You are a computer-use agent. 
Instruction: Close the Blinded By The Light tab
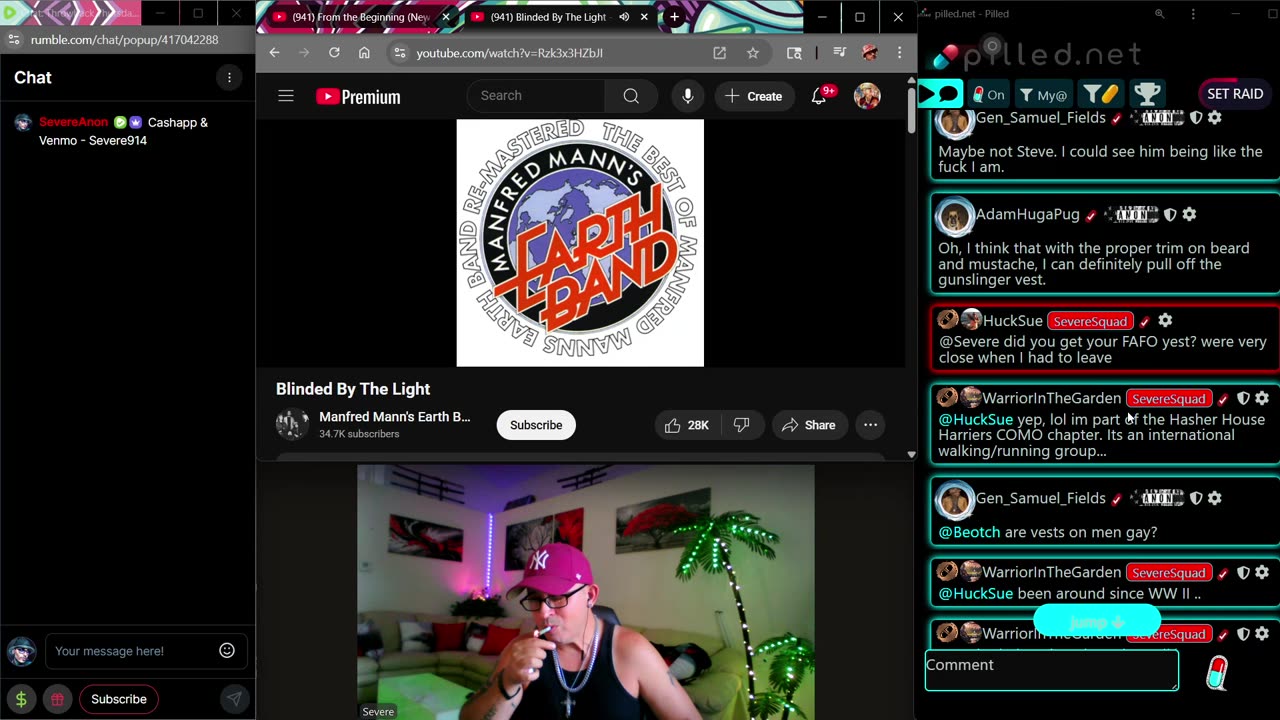pyautogui.click(x=645, y=17)
